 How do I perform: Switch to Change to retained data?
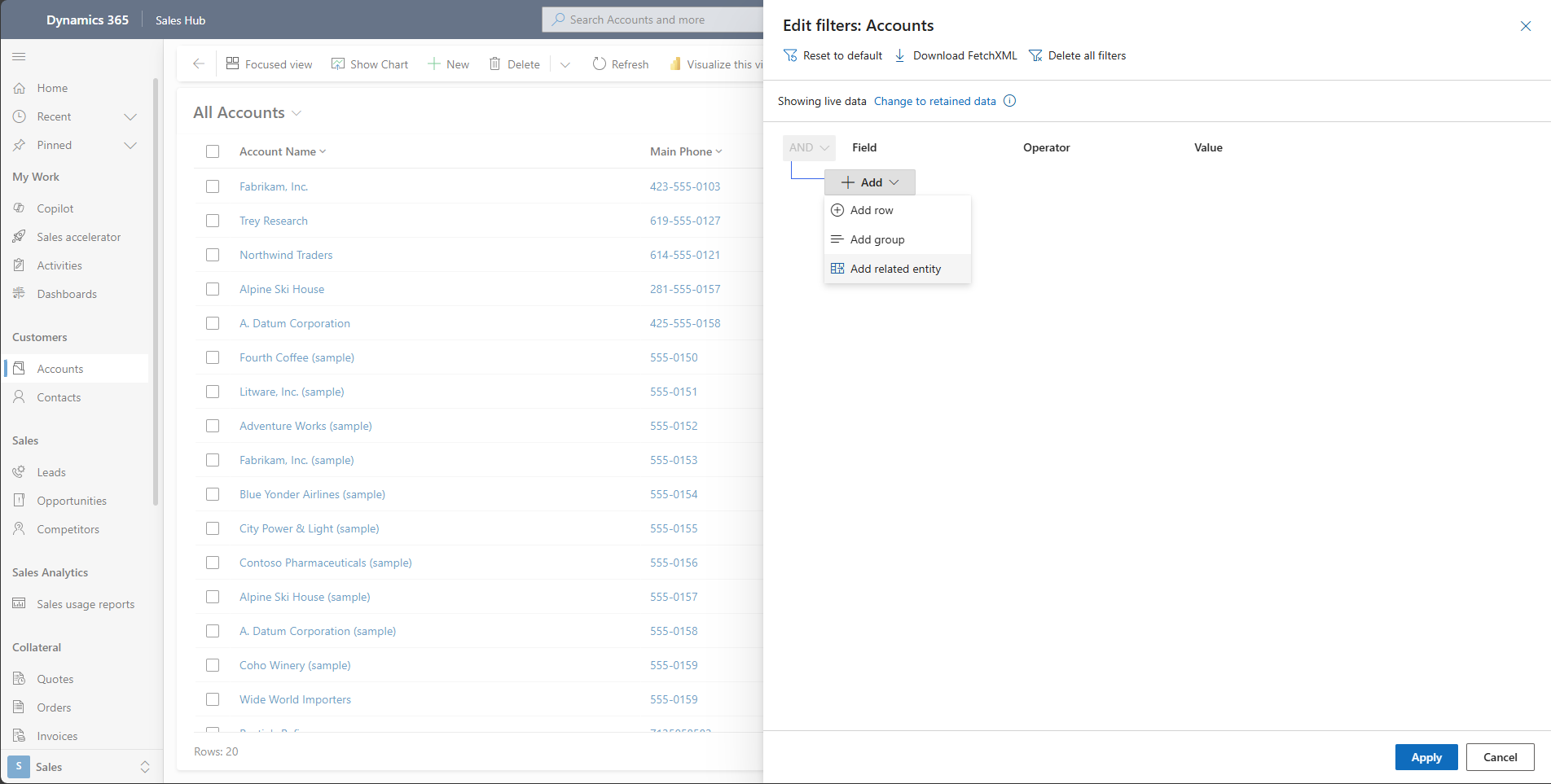click(x=934, y=101)
